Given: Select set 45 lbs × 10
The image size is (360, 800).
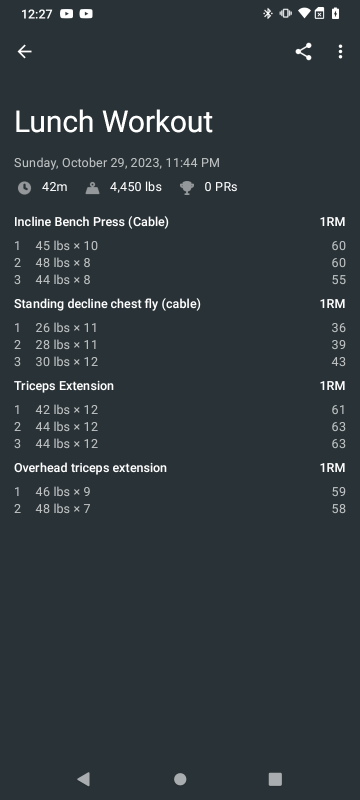Looking at the screenshot, I should [x=179, y=246].
